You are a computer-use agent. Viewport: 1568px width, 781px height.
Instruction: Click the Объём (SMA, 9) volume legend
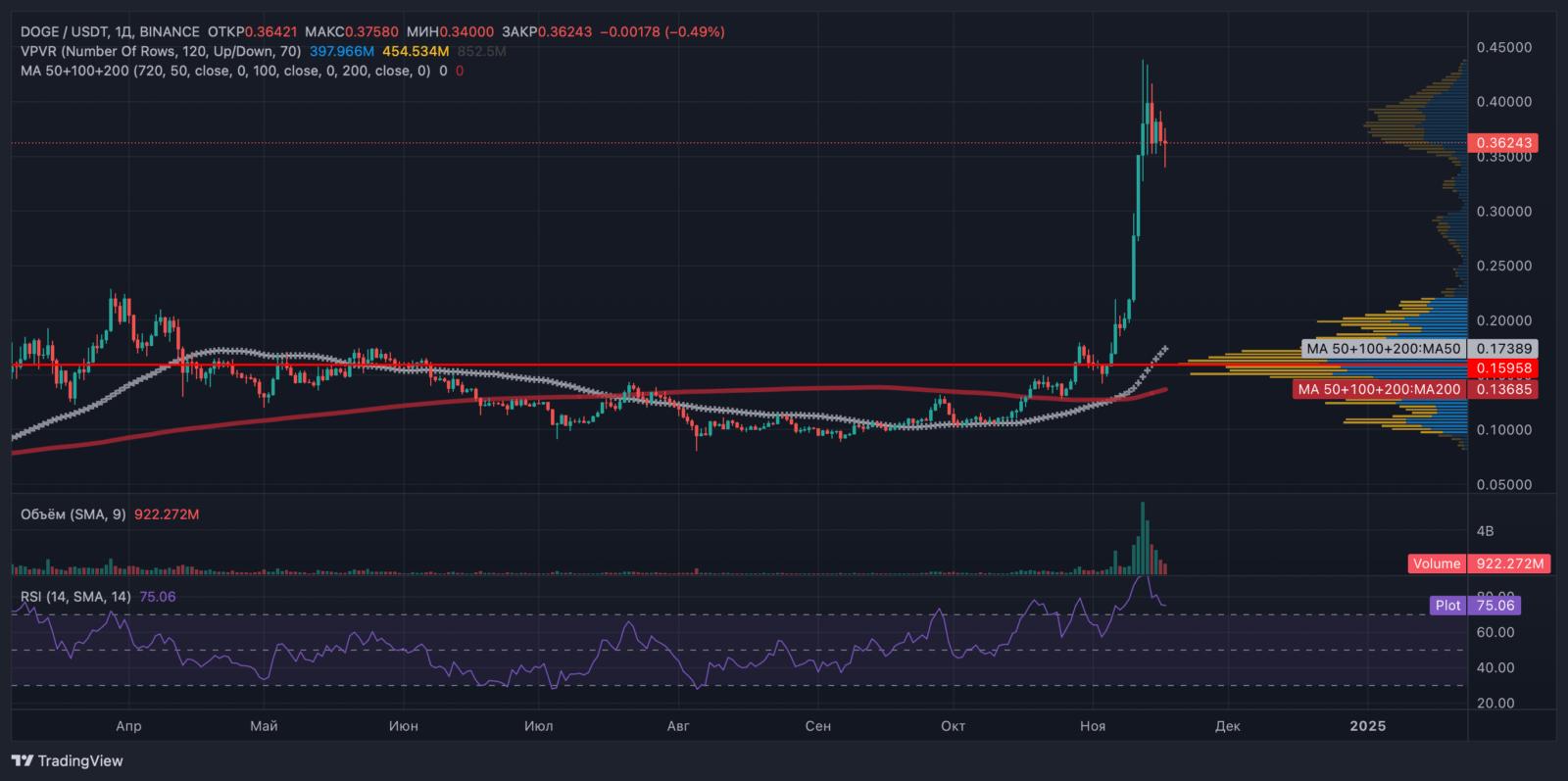click(x=73, y=514)
